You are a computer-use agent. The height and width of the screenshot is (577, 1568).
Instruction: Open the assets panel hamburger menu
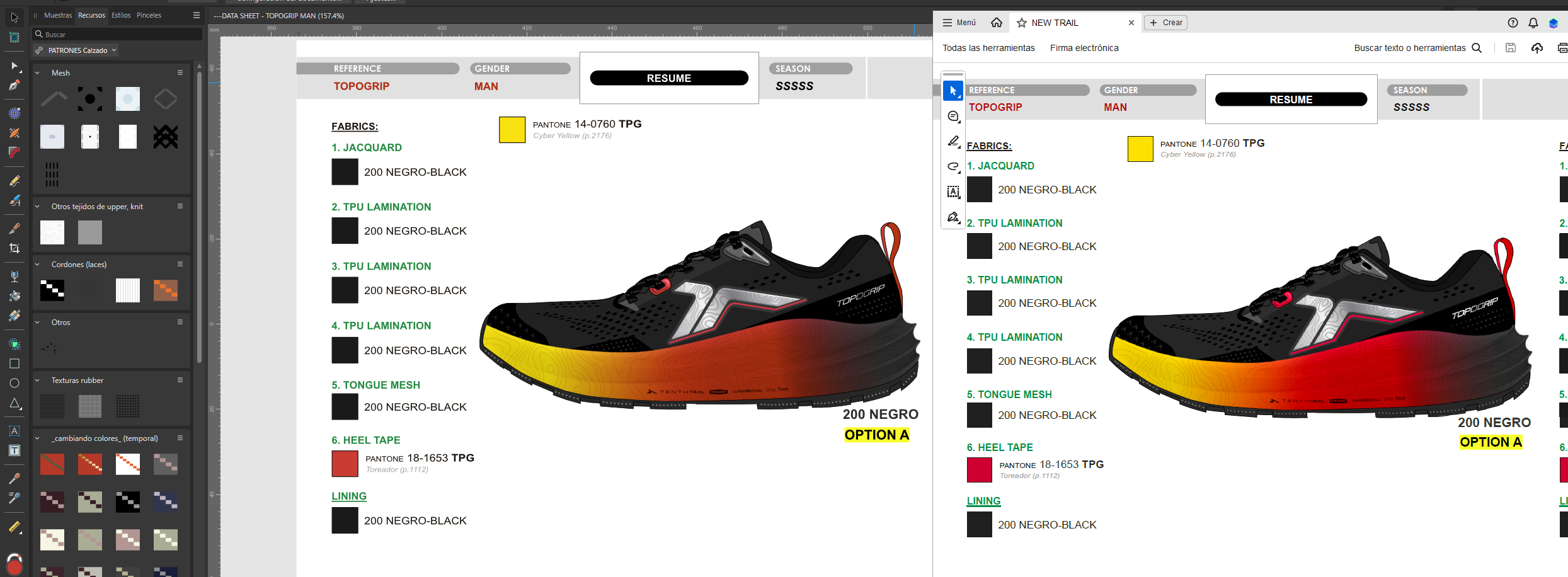(x=197, y=15)
